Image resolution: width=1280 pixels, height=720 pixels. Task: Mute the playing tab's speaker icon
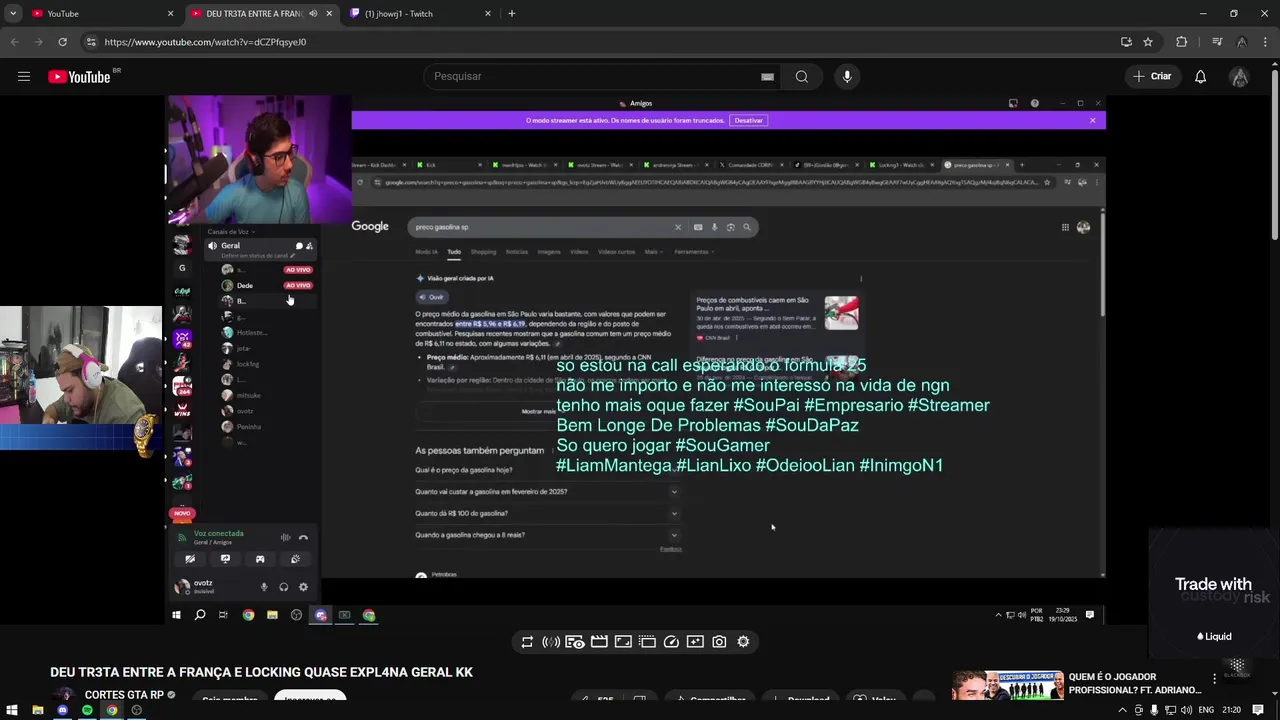(313, 13)
